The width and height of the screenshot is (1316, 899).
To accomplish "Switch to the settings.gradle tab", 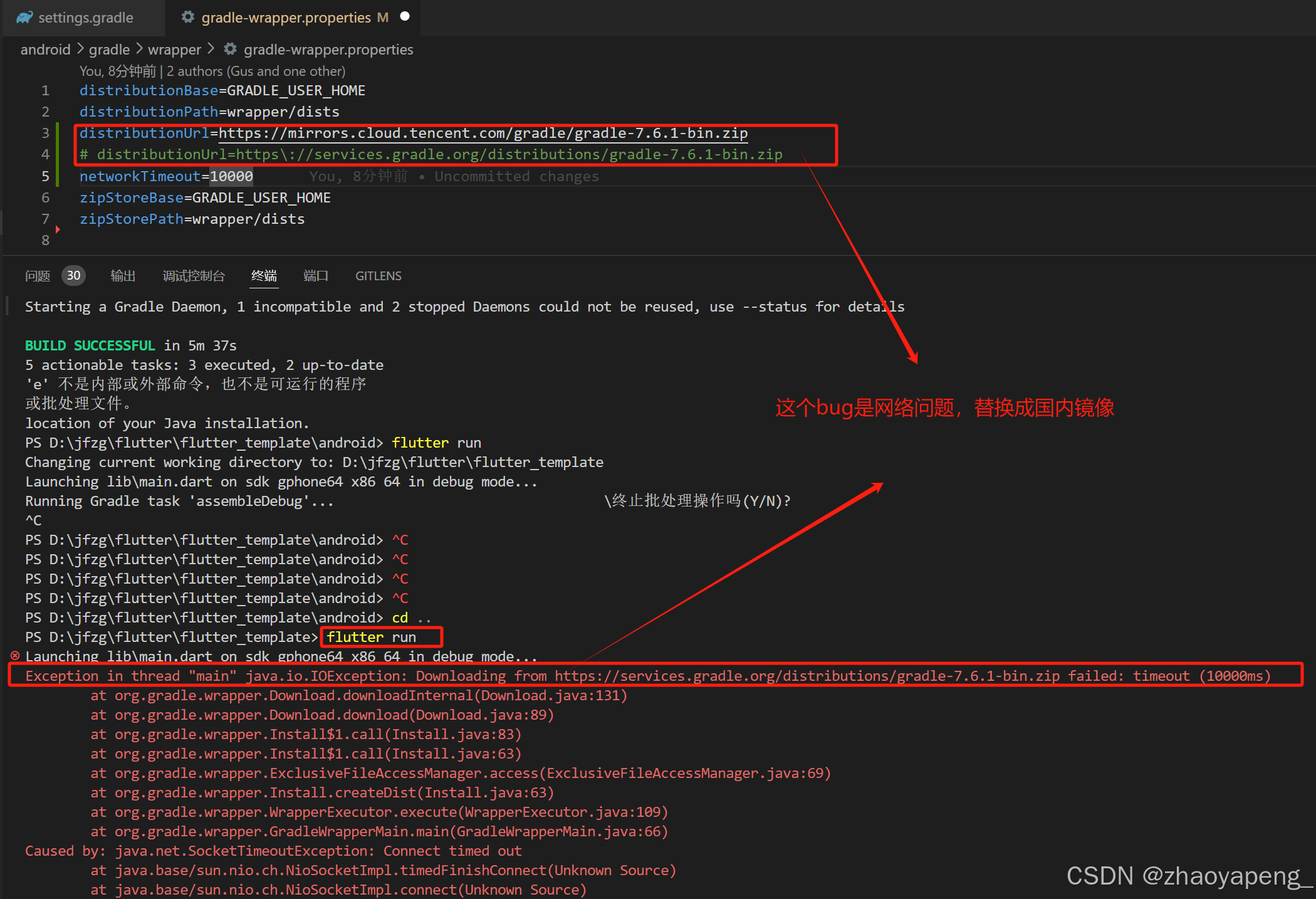I will point(85,18).
